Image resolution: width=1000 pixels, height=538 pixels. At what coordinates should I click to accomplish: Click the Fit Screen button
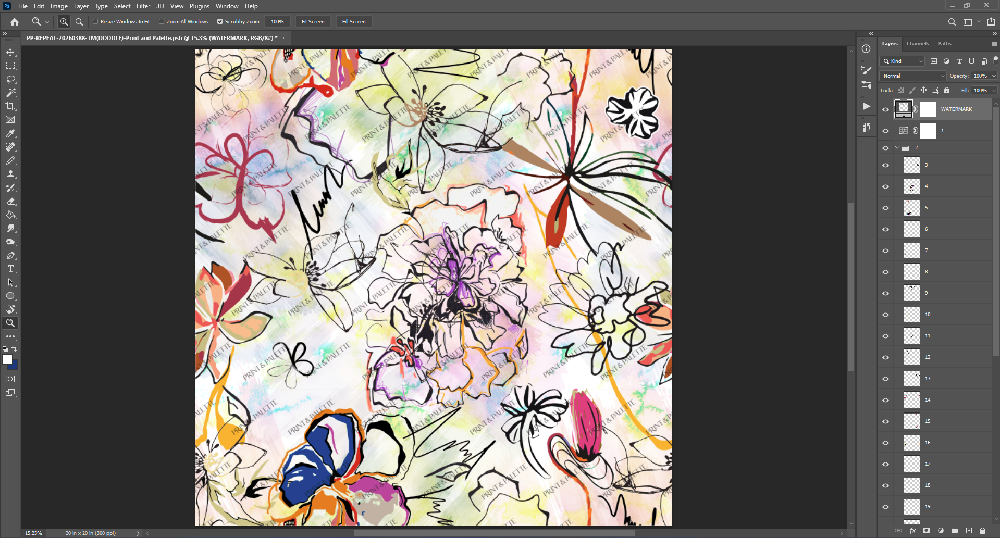coord(312,22)
